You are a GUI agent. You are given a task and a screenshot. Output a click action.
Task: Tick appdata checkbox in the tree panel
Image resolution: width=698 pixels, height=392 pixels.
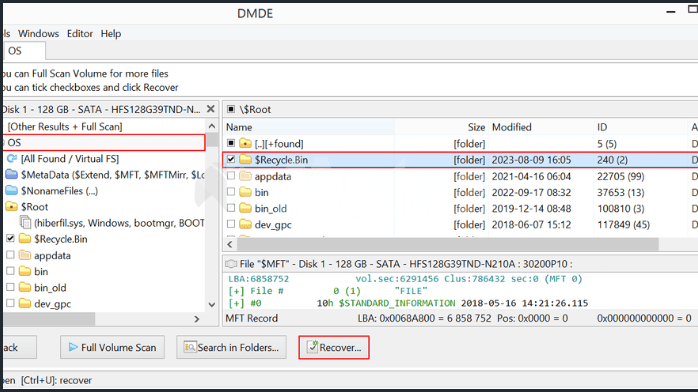pos(10,255)
